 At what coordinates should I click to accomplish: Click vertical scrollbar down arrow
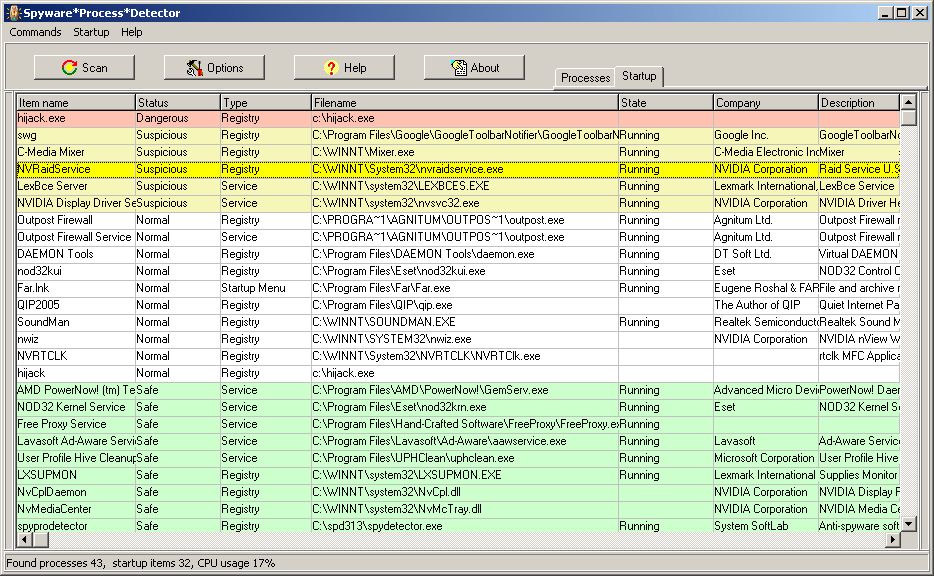[x=908, y=524]
